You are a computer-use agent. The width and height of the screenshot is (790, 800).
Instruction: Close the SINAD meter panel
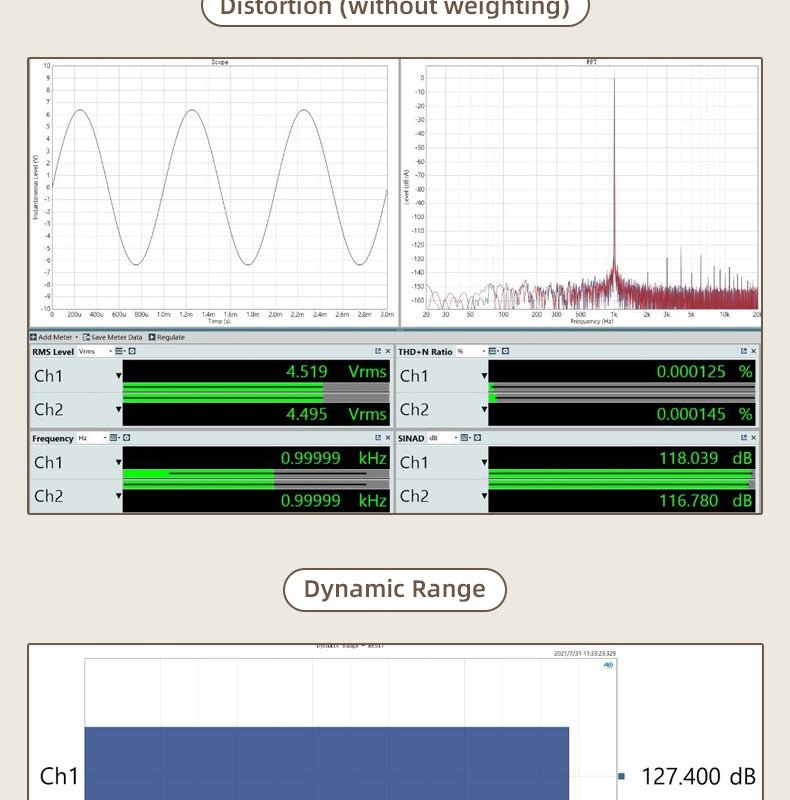(754, 438)
